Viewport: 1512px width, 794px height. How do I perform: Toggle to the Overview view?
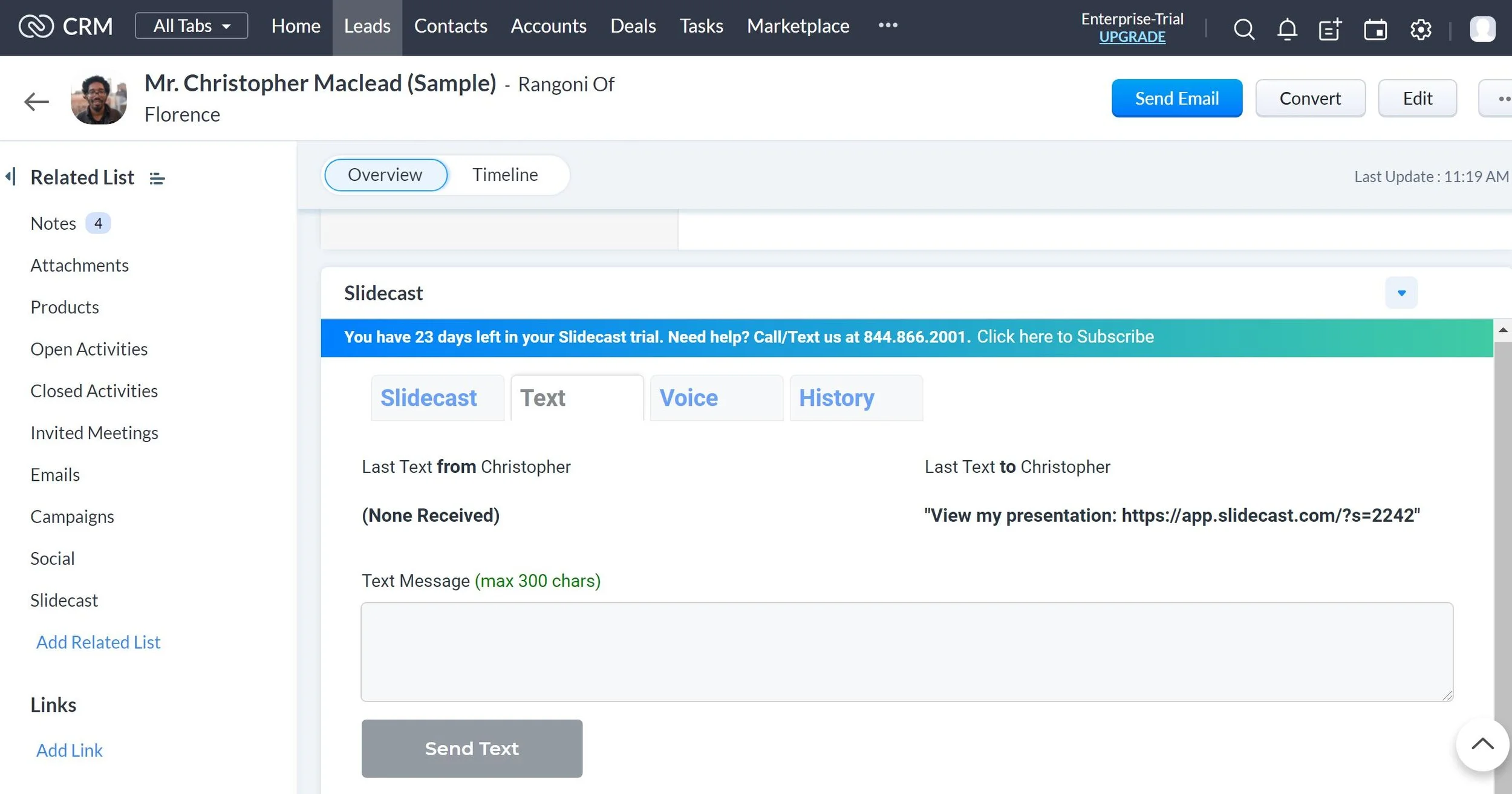coord(385,175)
